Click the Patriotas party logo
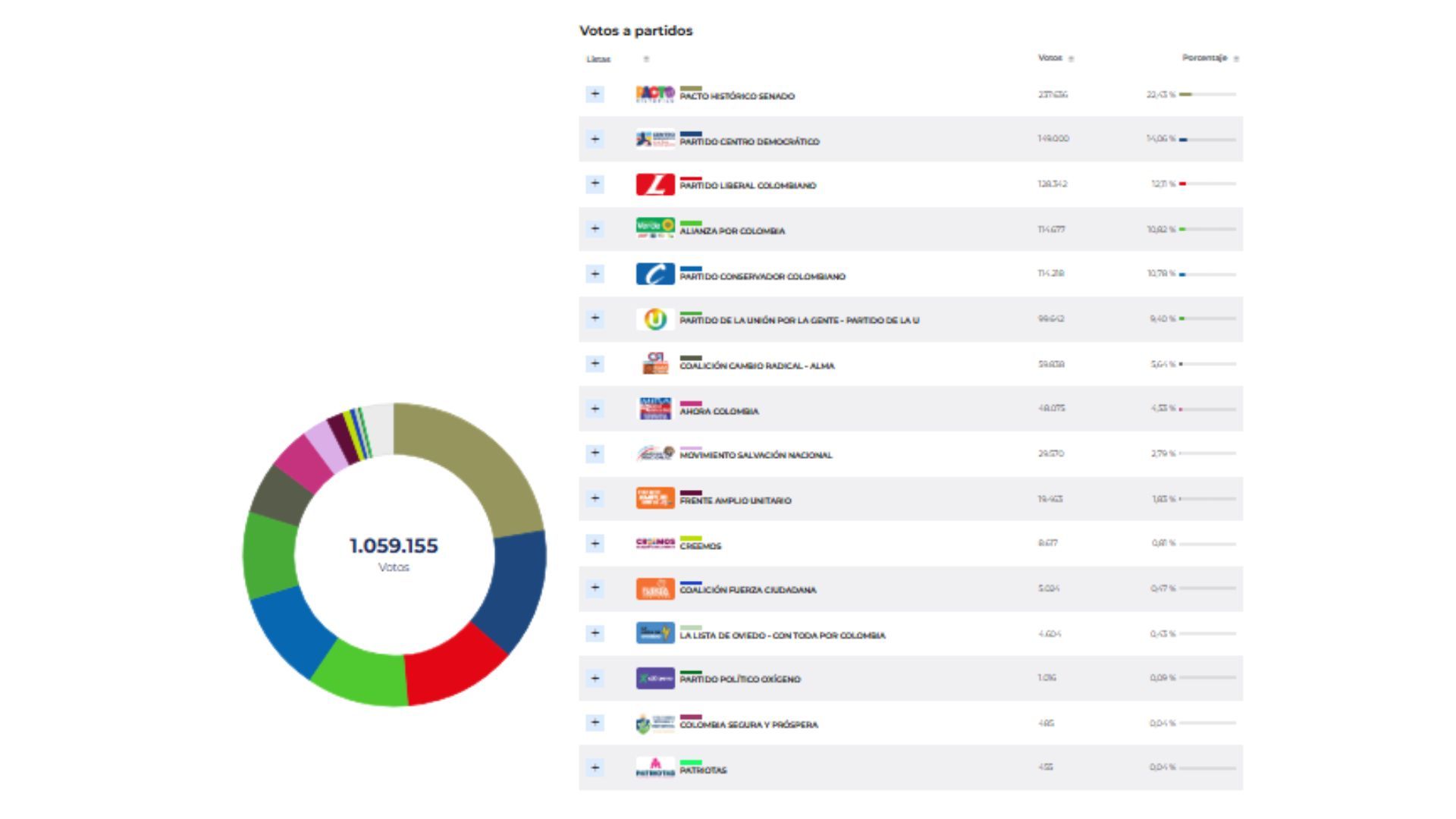 point(654,767)
